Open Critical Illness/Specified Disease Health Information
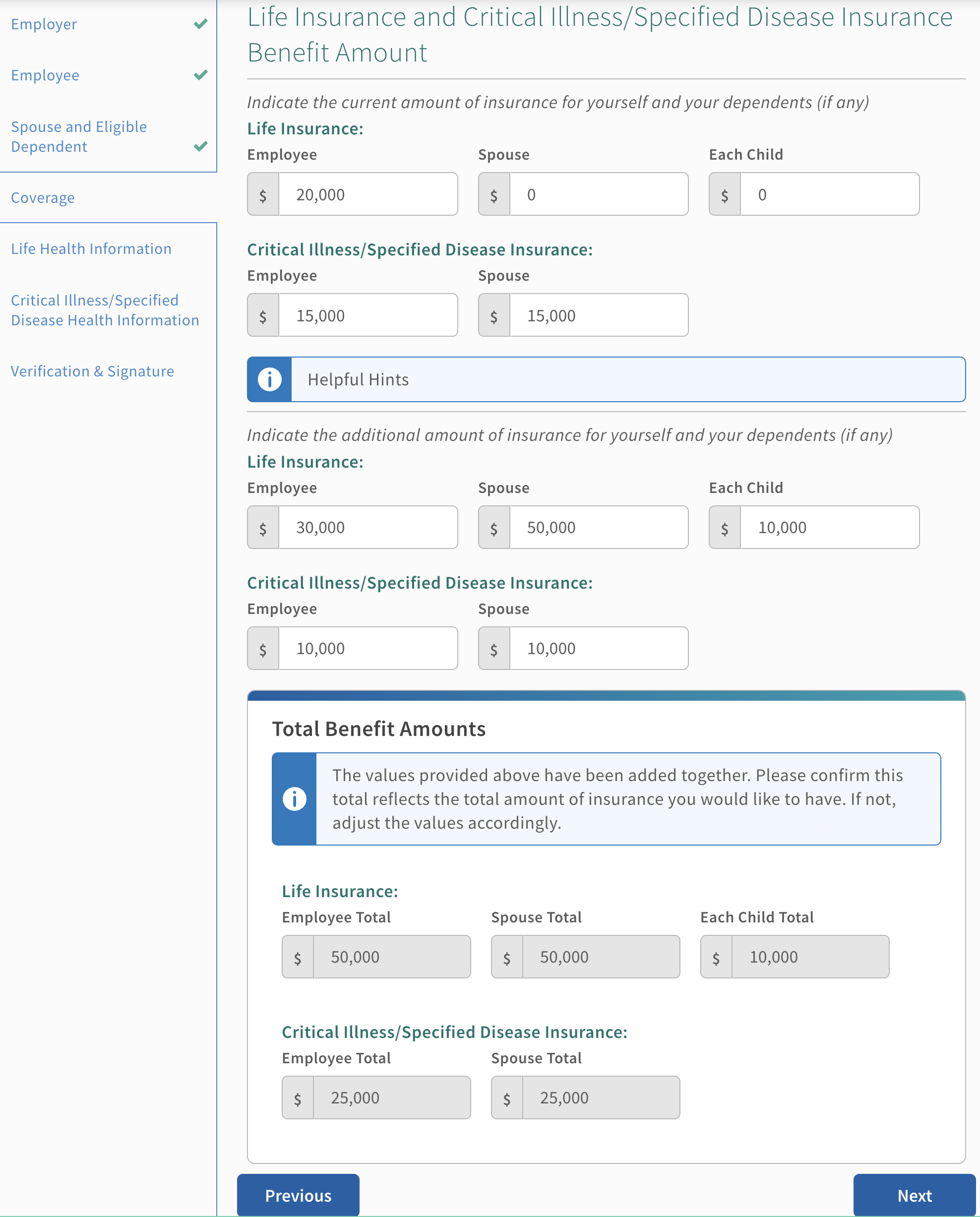The image size is (980, 1217). [x=105, y=310]
